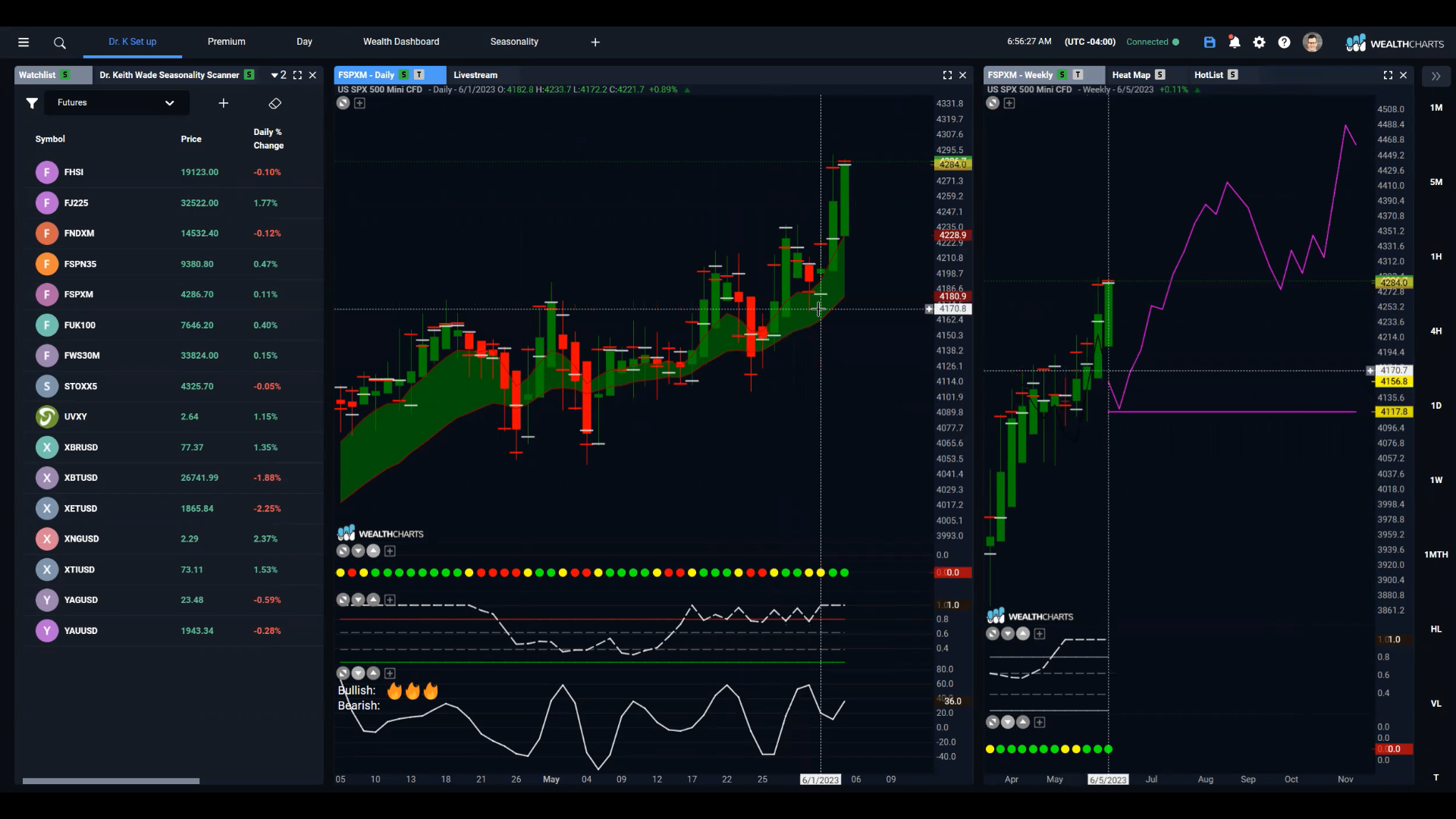The width and height of the screenshot is (1456, 819).
Task: Open the help question mark
Action: click(x=1284, y=42)
